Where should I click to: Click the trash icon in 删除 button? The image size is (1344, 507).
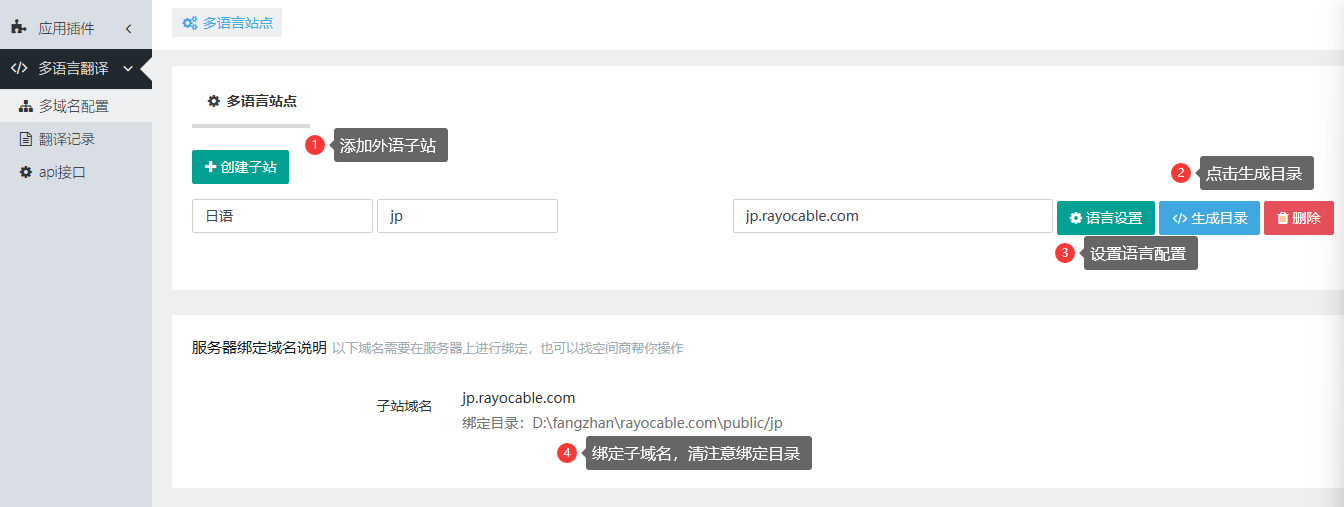point(1282,218)
